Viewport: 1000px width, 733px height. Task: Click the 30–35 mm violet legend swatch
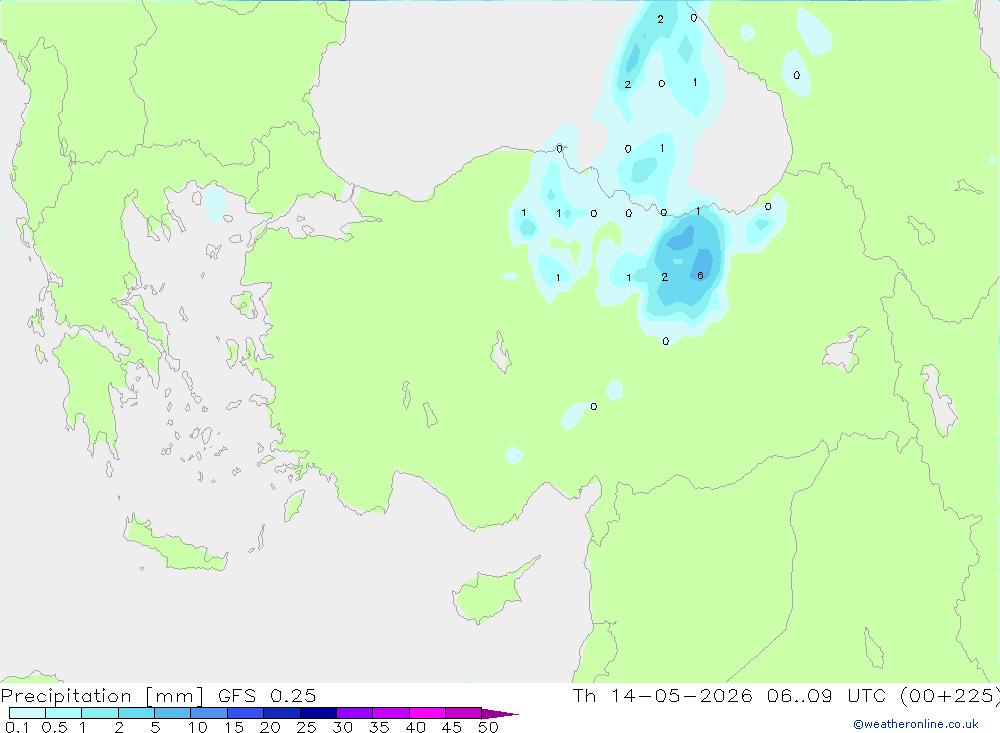point(354,713)
